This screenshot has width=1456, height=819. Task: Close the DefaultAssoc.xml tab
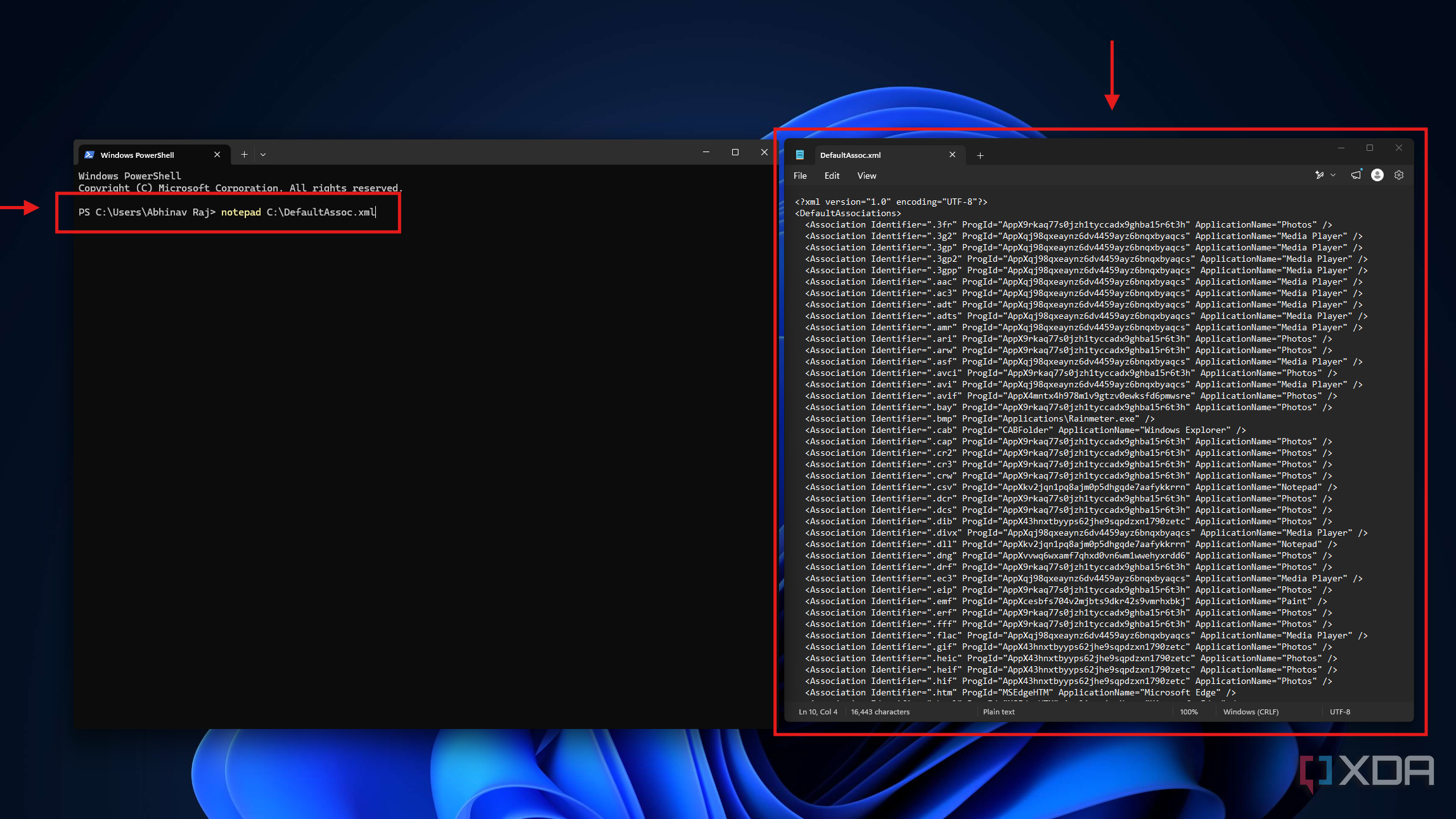click(952, 155)
